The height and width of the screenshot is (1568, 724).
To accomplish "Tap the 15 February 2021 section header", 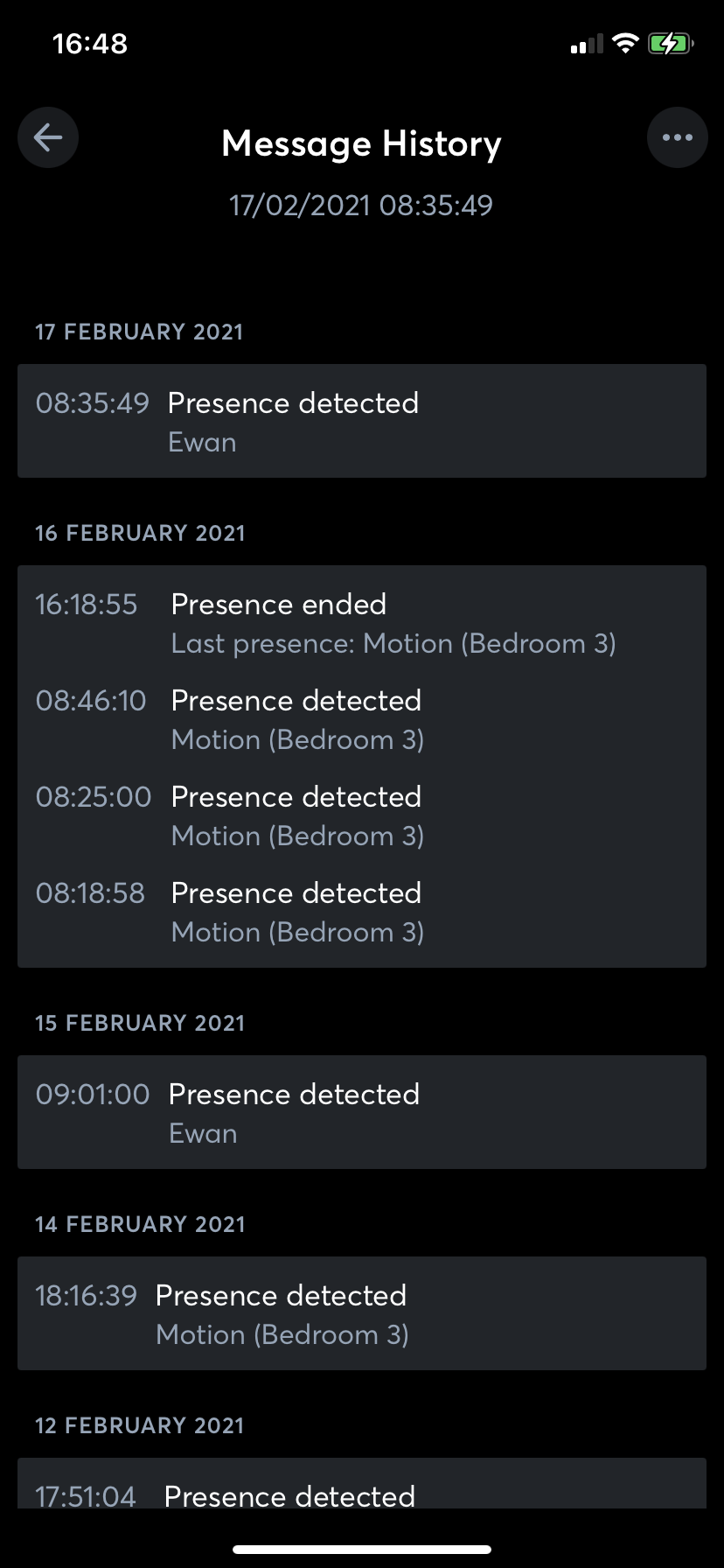I will click(x=140, y=1023).
